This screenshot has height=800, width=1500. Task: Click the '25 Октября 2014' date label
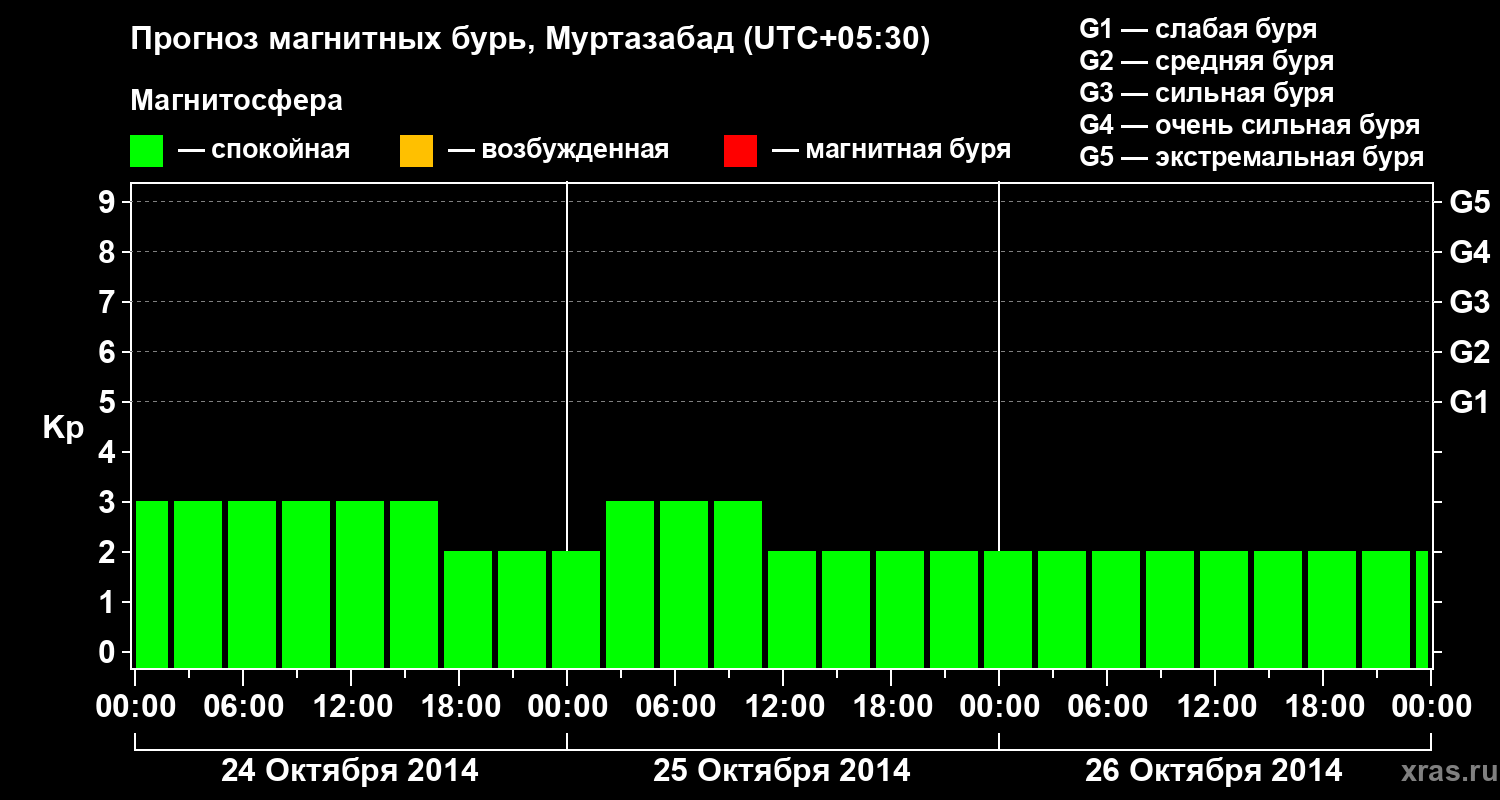pos(782,771)
